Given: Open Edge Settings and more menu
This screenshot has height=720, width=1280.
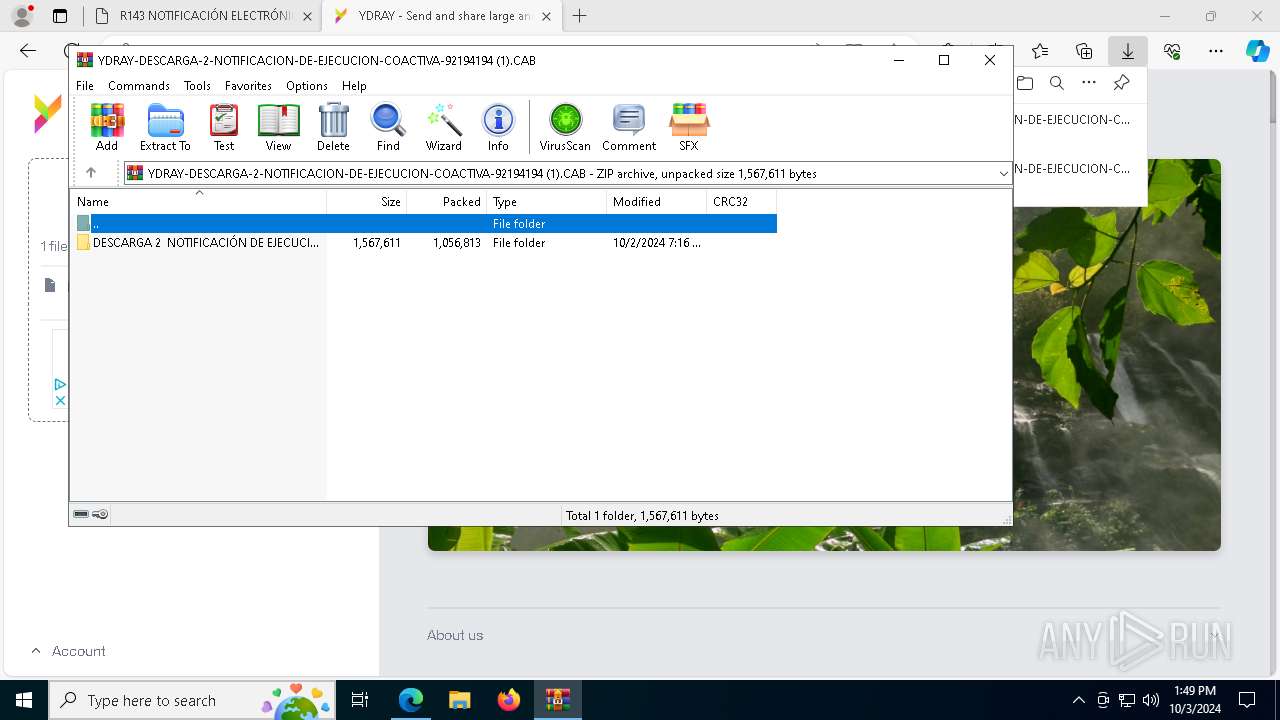Looking at the screenshot, I should click(1216, 51).
